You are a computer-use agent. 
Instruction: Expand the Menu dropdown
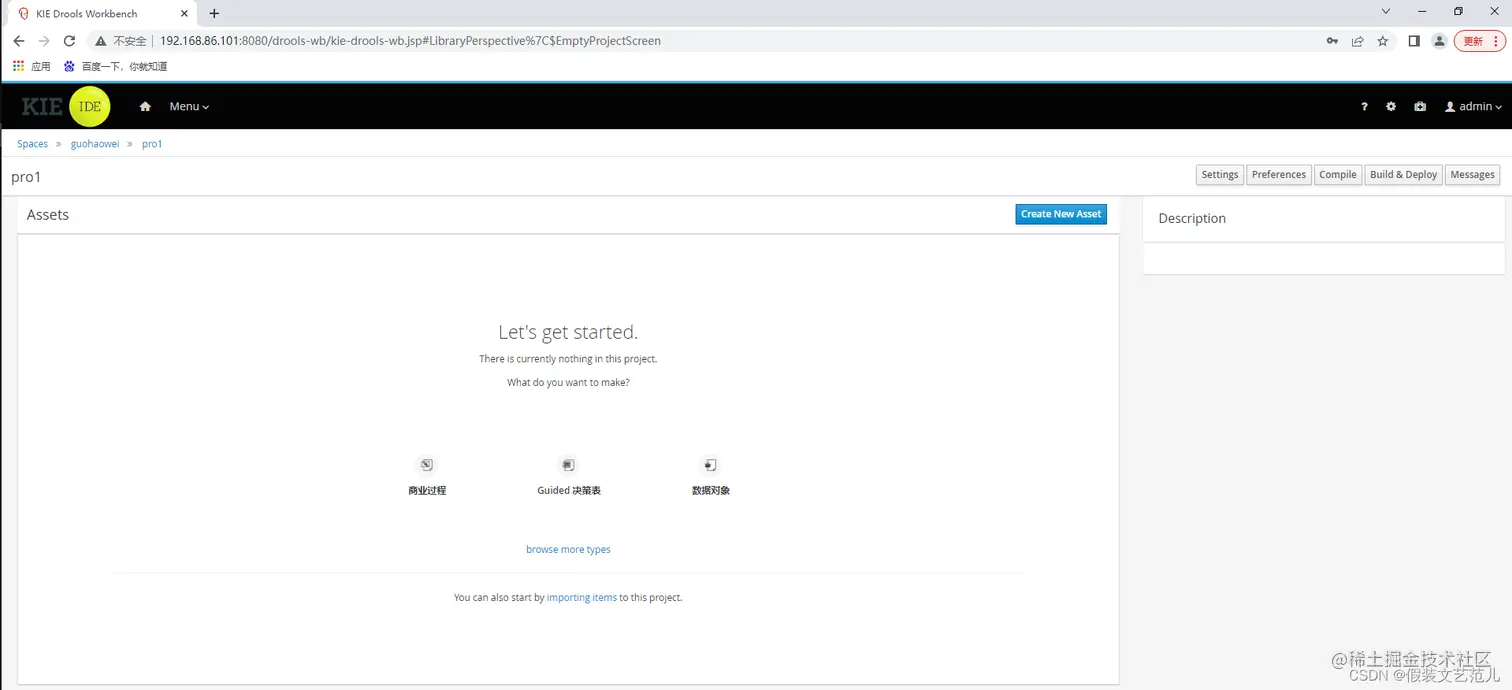click(189, 107)
